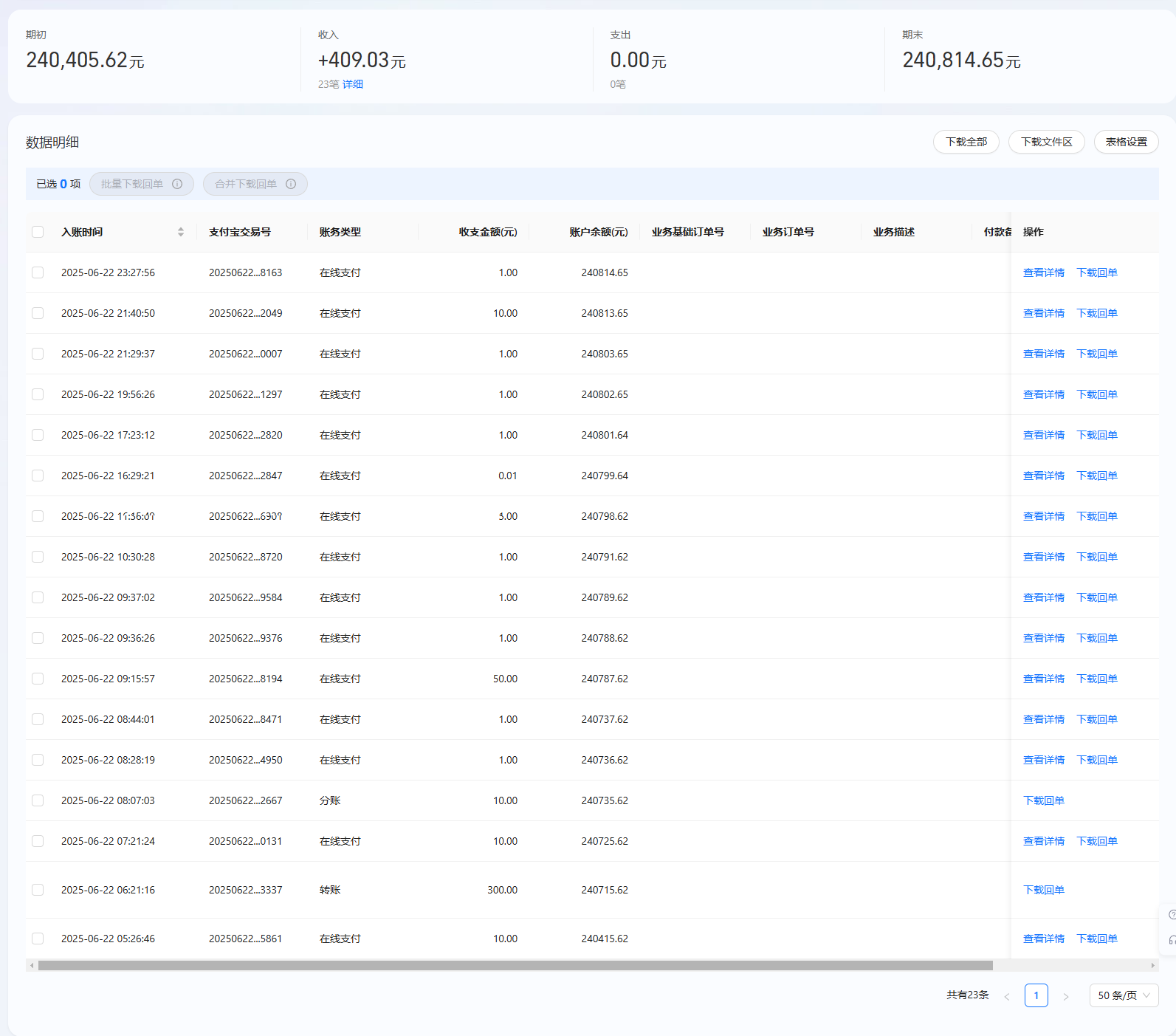
Task: Click 下载回单 for transaction 20250622...9376
Action: point(1097,638)
